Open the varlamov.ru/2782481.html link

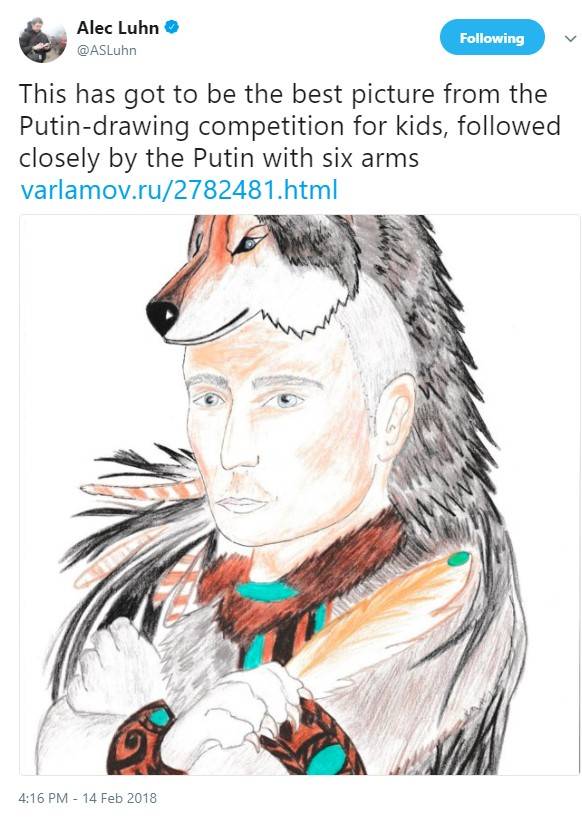179,189
